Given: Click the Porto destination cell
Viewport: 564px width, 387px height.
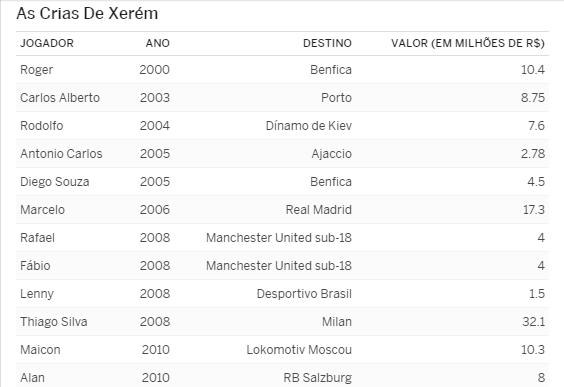Looking at the screenshot, I should tap(336, 97).
